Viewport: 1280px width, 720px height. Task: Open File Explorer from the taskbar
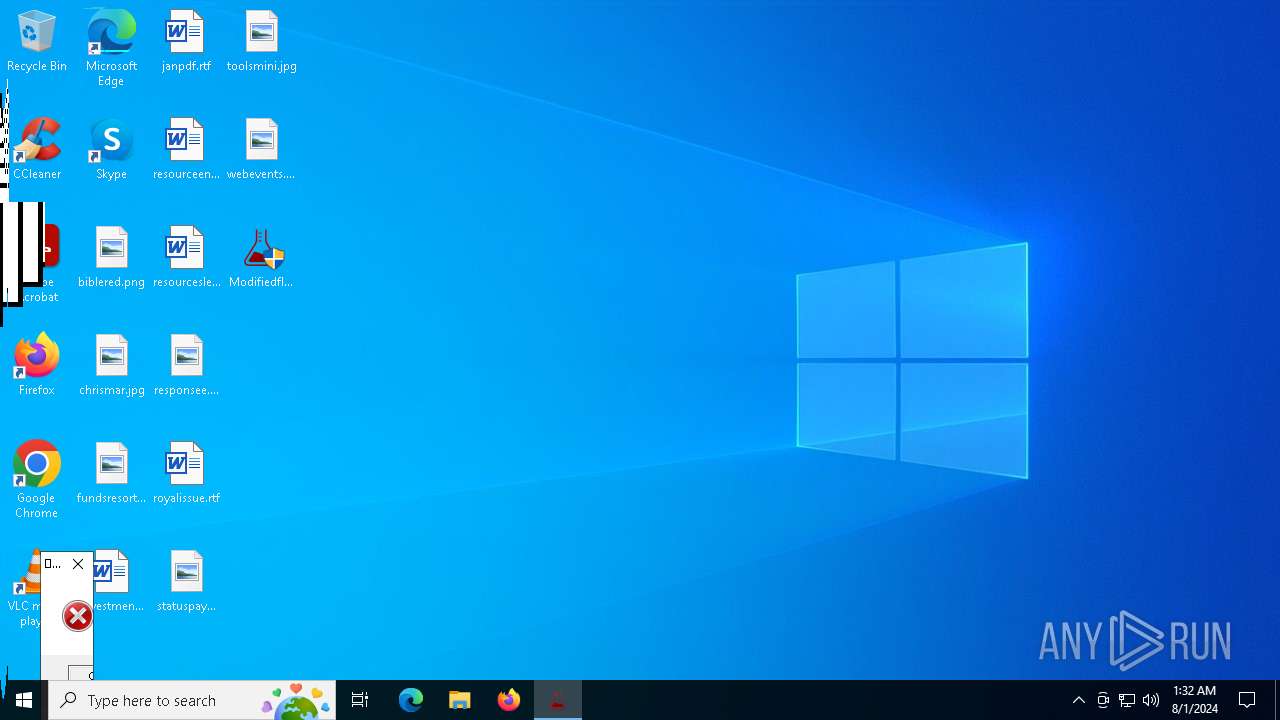[460, 700]
